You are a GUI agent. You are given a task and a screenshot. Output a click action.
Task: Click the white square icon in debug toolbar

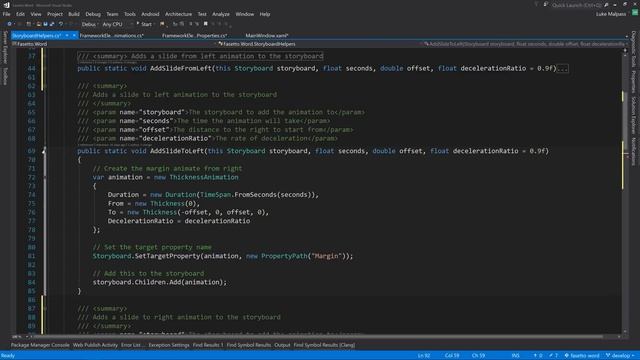tap(206, 24)
